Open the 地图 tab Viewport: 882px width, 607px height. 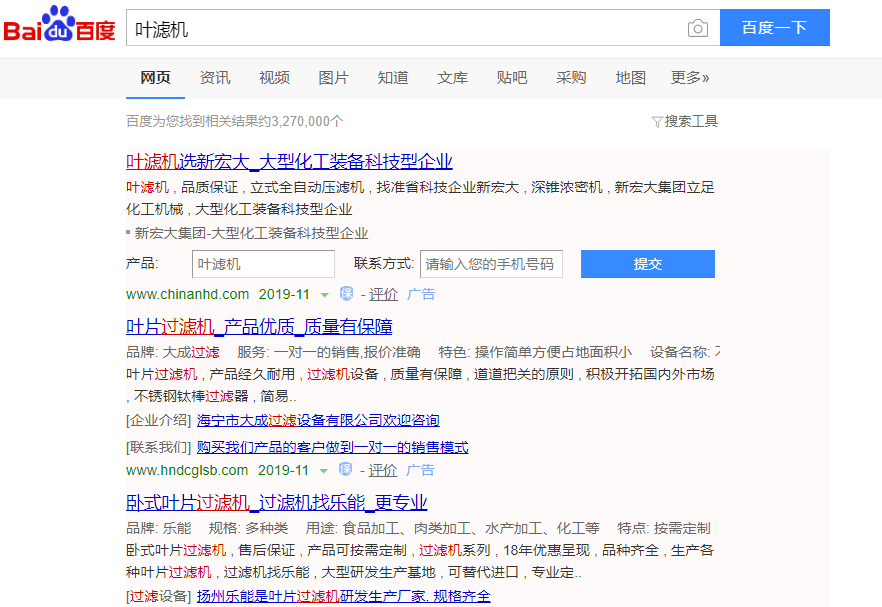pyautogui.click(x=631, y=78)
